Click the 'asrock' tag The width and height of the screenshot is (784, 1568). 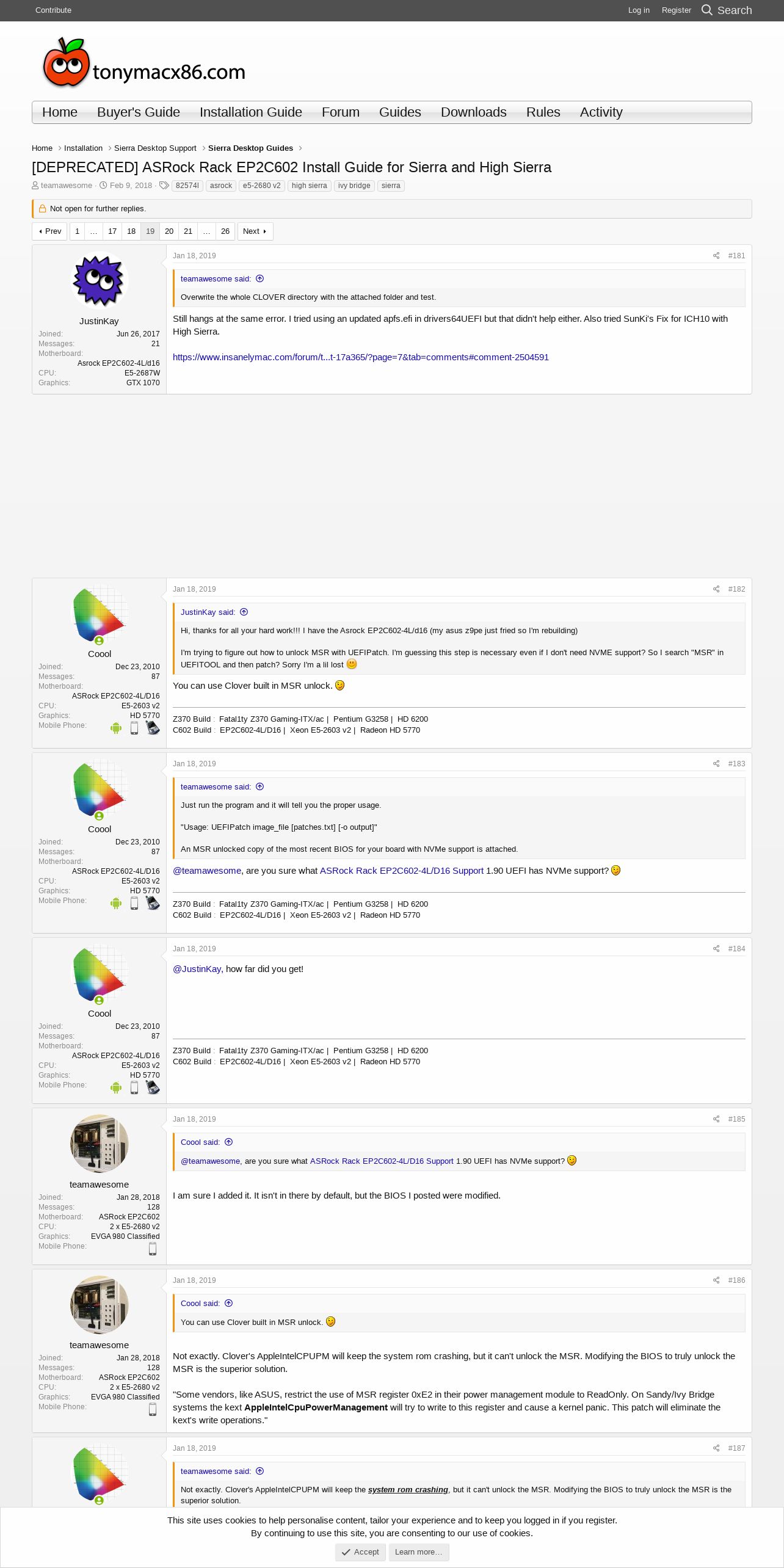[x=221, y=186]
